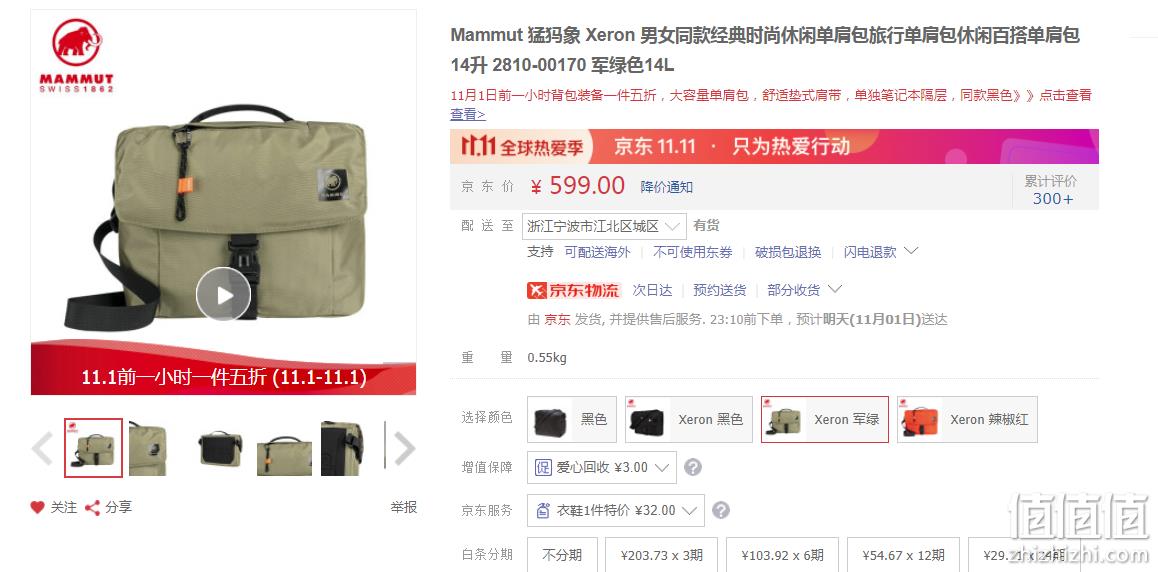Show previous thumbnails with left arrow

click(x=43, y=449)
